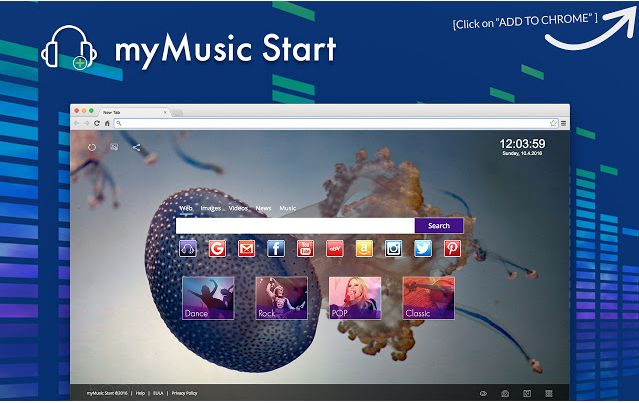Image resolution: width=639 pixels, height=403 pixels.
Task: Open the EULA footer link
Action: pyautogui.click(x=158, y=394)
